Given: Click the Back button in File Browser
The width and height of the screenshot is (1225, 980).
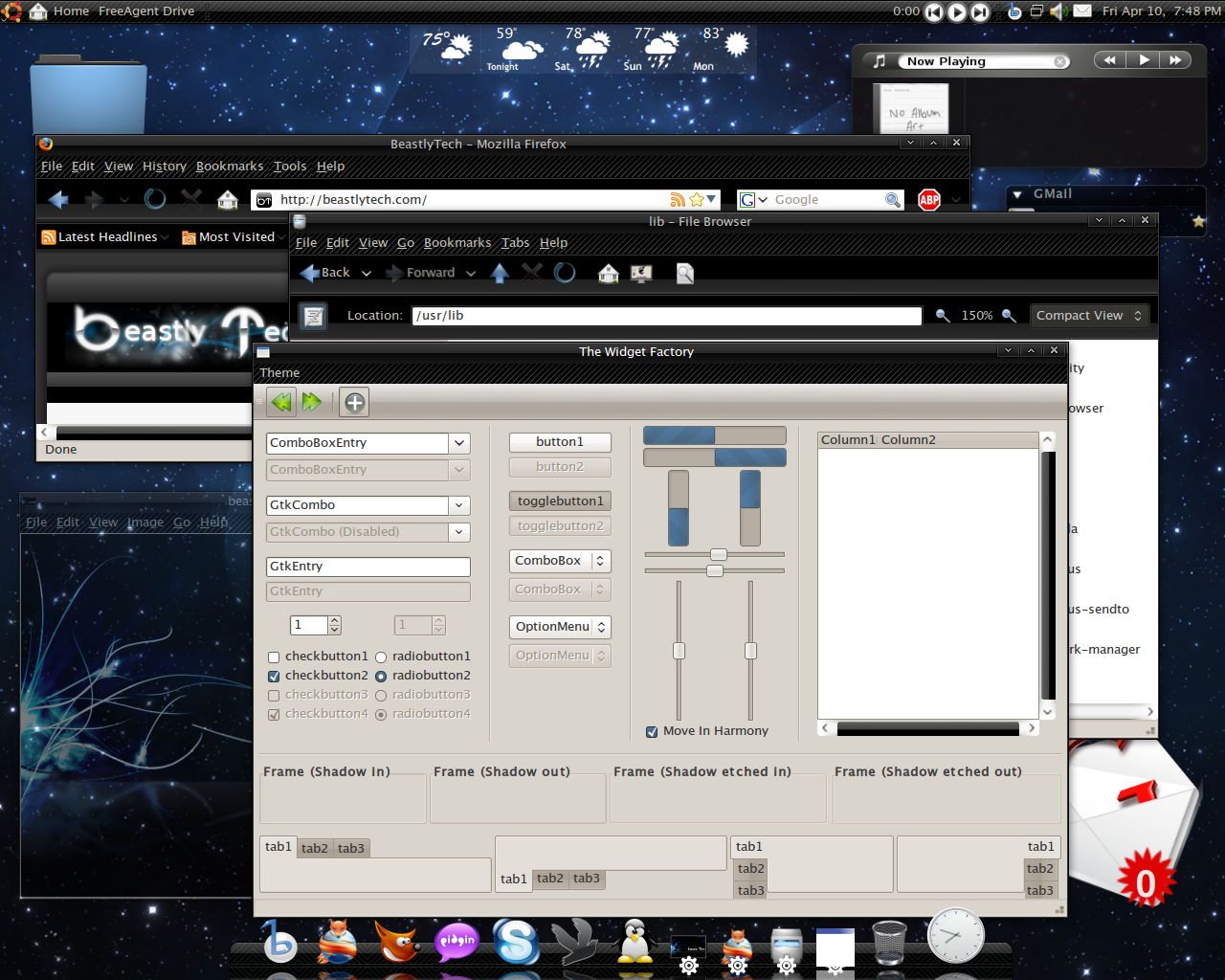Looking at the screenshot, I should click(325, 273).
